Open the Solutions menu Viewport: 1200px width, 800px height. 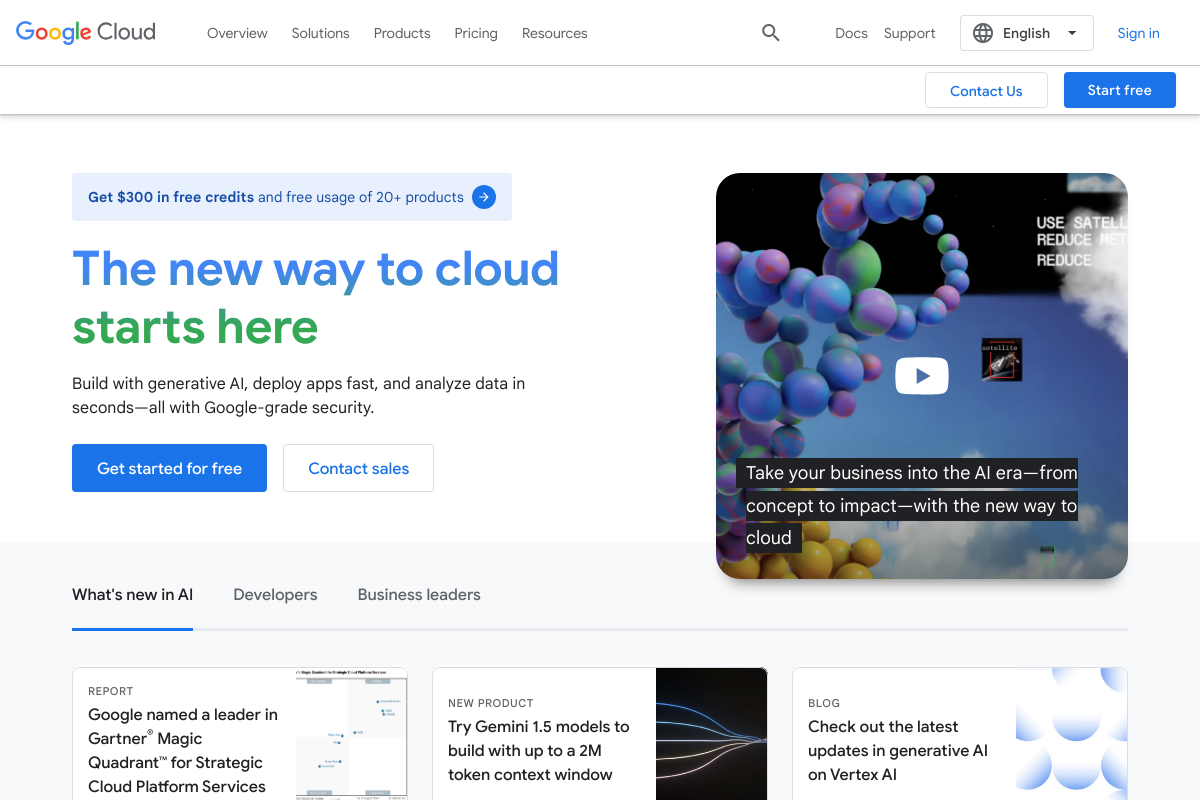click(x=320, y=33)
